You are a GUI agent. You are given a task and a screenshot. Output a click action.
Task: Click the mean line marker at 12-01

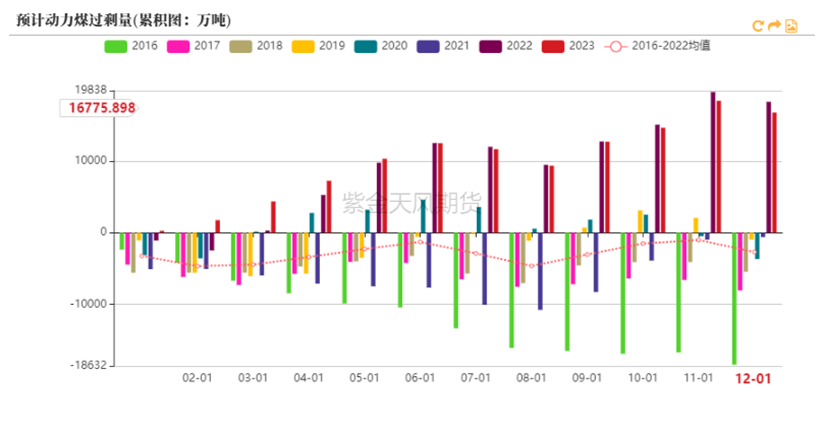[x=754, y=252]
